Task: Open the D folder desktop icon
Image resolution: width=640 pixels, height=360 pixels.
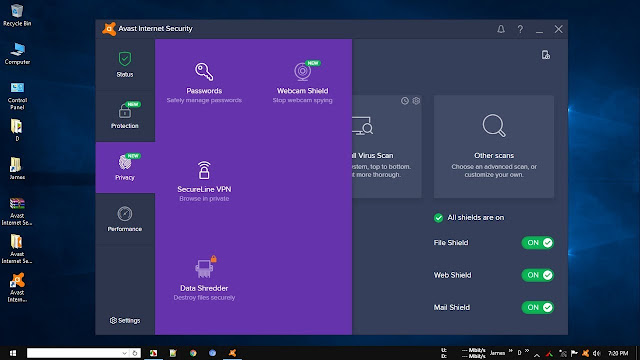Action: 17,130
